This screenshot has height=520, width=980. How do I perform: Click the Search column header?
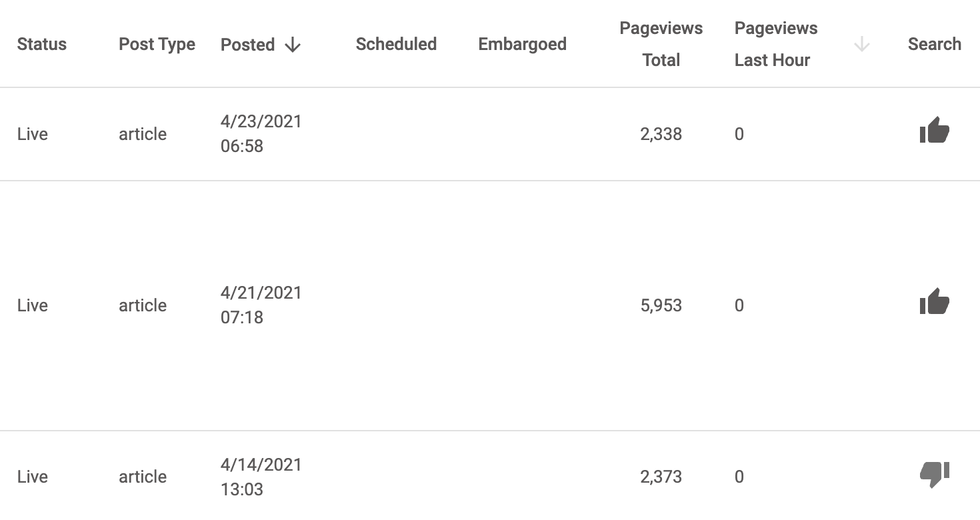pyautogui.click(x=934, y=44)
